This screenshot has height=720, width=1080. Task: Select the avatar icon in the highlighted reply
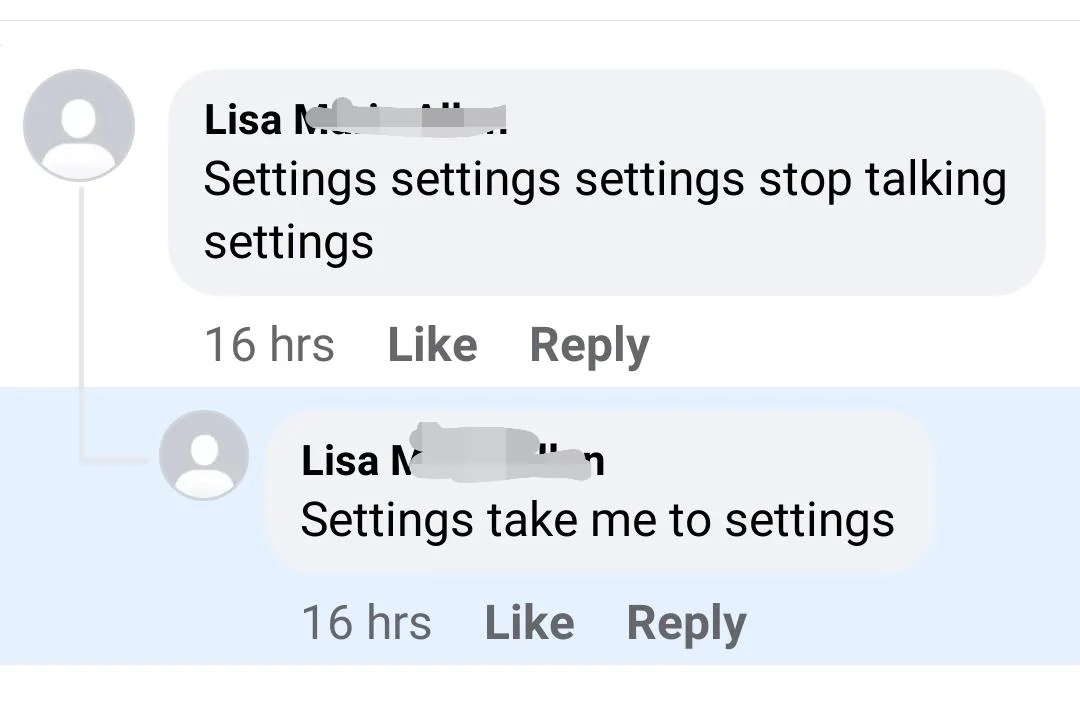[x=204, y=455]
